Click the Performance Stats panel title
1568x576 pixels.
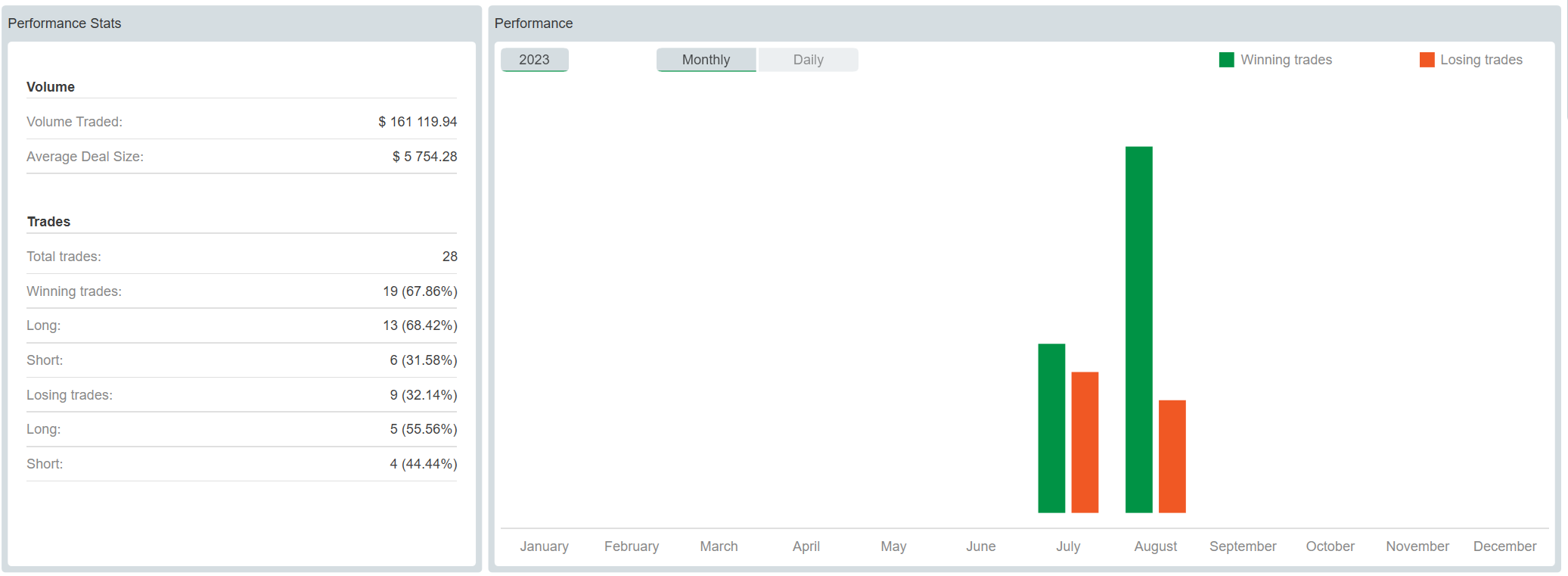coord(64,23)
